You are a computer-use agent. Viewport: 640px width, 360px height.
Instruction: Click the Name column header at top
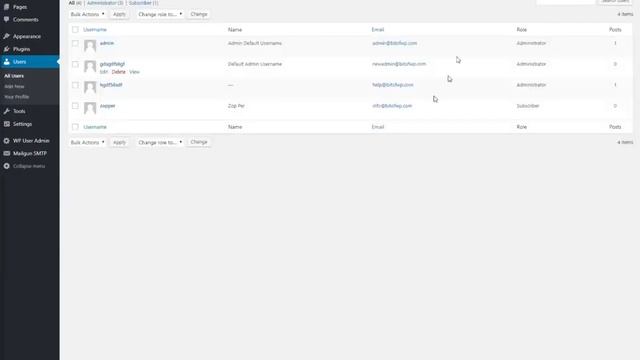click(x=235, y=30)
